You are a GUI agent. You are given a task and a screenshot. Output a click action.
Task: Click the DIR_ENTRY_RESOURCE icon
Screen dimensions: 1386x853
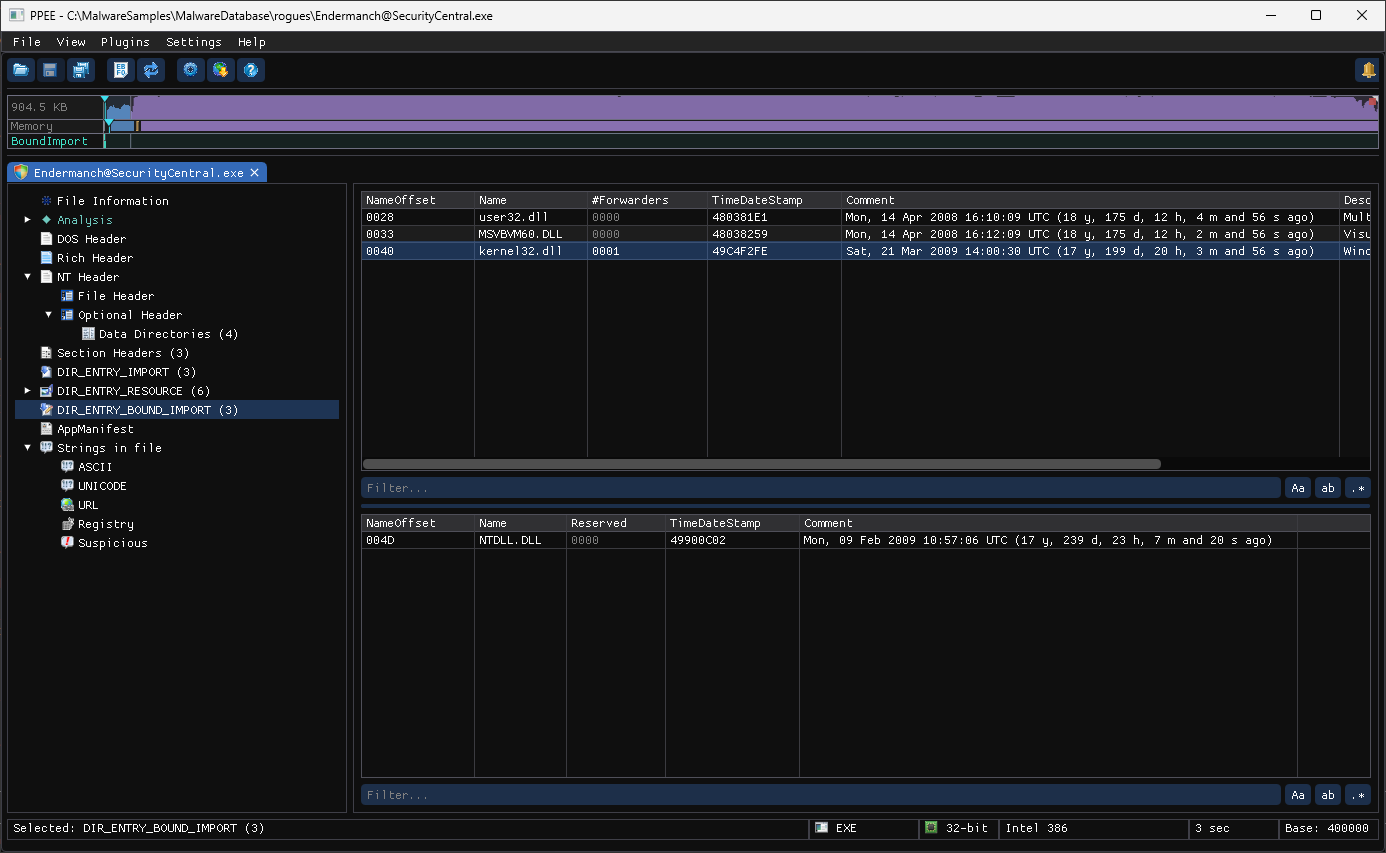pyautogui.click(x=46, y=391)
